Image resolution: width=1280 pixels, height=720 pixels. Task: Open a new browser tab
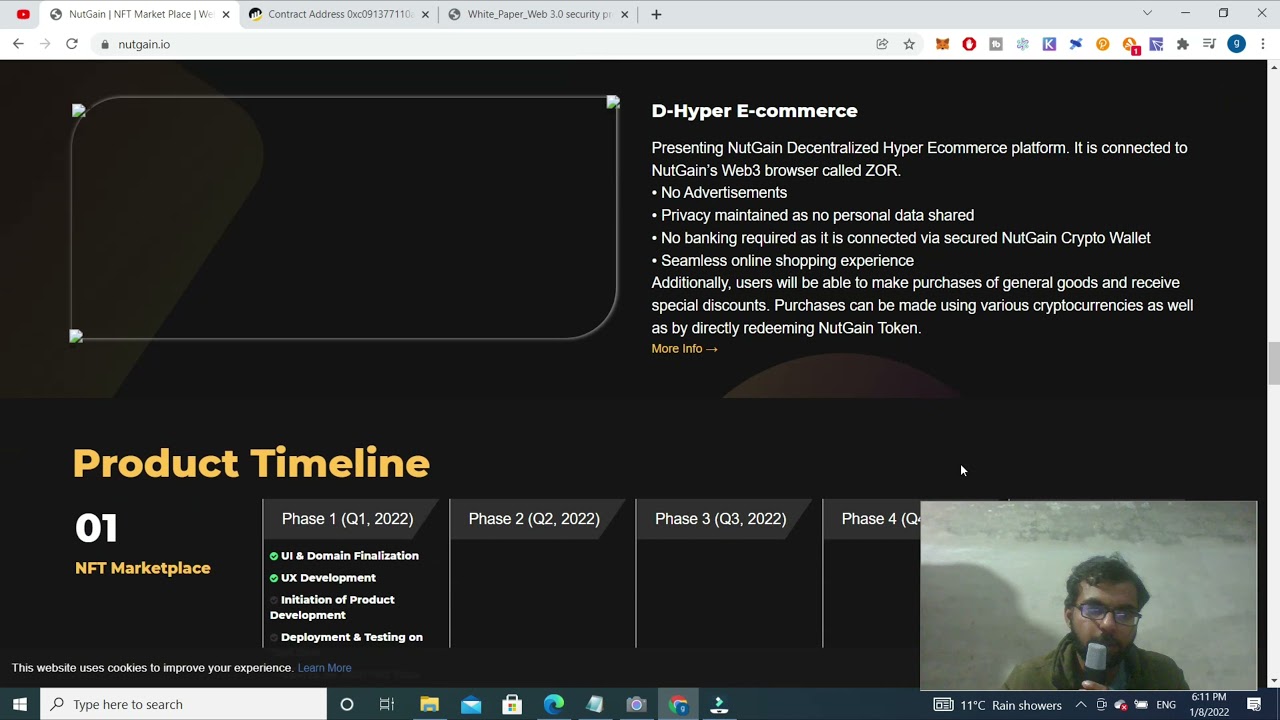click(x=656, y=14)
